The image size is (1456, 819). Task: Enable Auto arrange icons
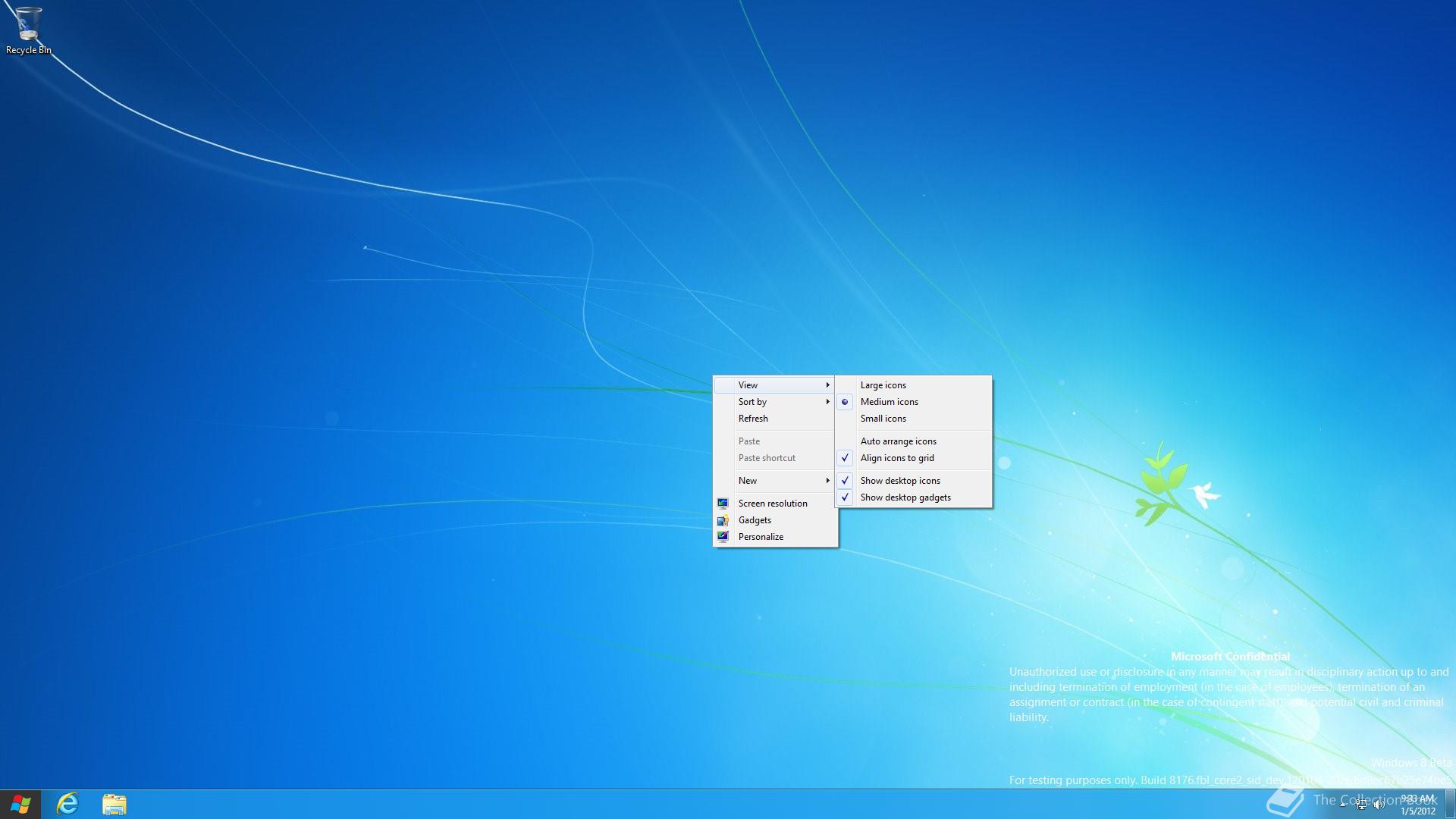[914, 441]
